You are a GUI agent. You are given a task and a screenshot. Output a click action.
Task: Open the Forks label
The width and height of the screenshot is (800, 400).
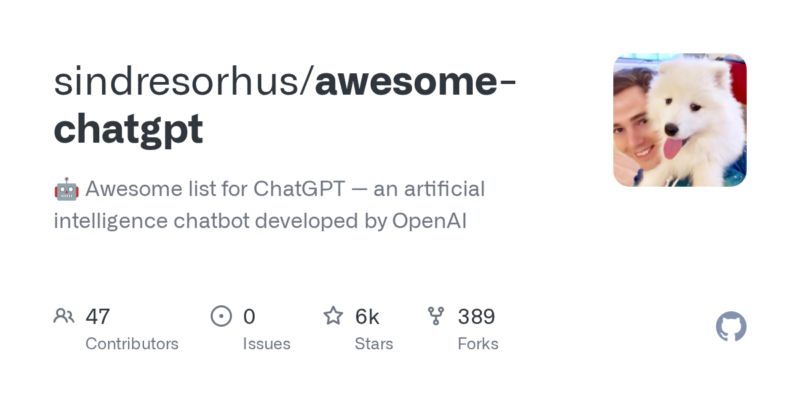(478, 344)
